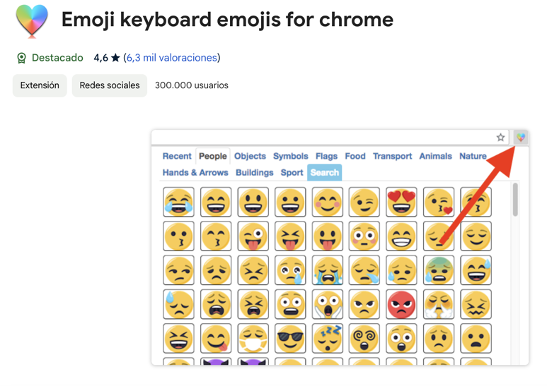Open the Buildings tab
Viewport: 548px width, 386px height.
click(x=254, y=172)
